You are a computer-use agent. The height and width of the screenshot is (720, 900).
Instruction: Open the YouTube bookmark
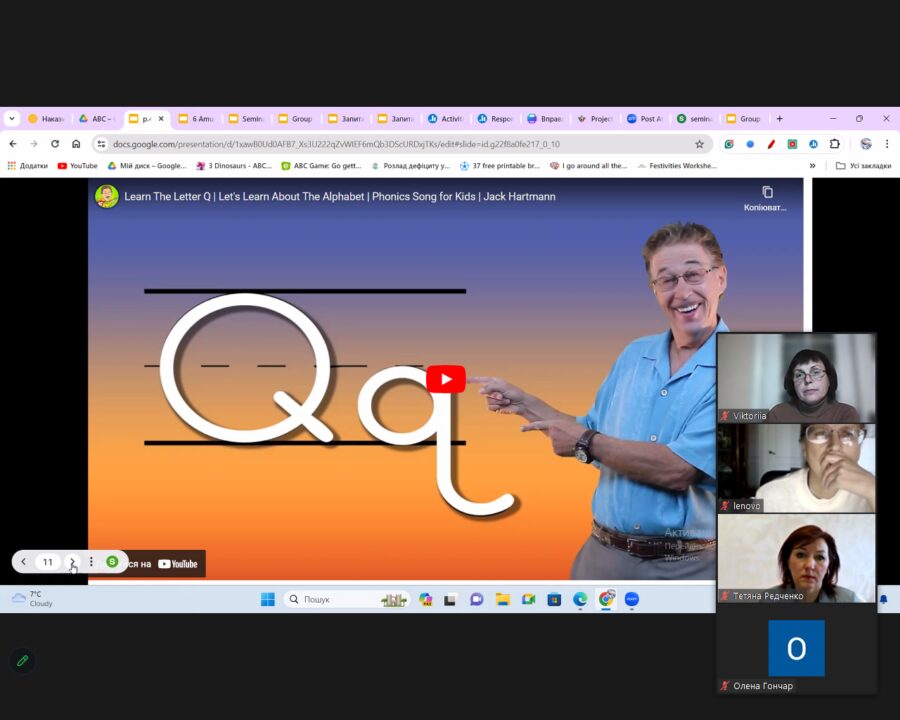(77, 166)
